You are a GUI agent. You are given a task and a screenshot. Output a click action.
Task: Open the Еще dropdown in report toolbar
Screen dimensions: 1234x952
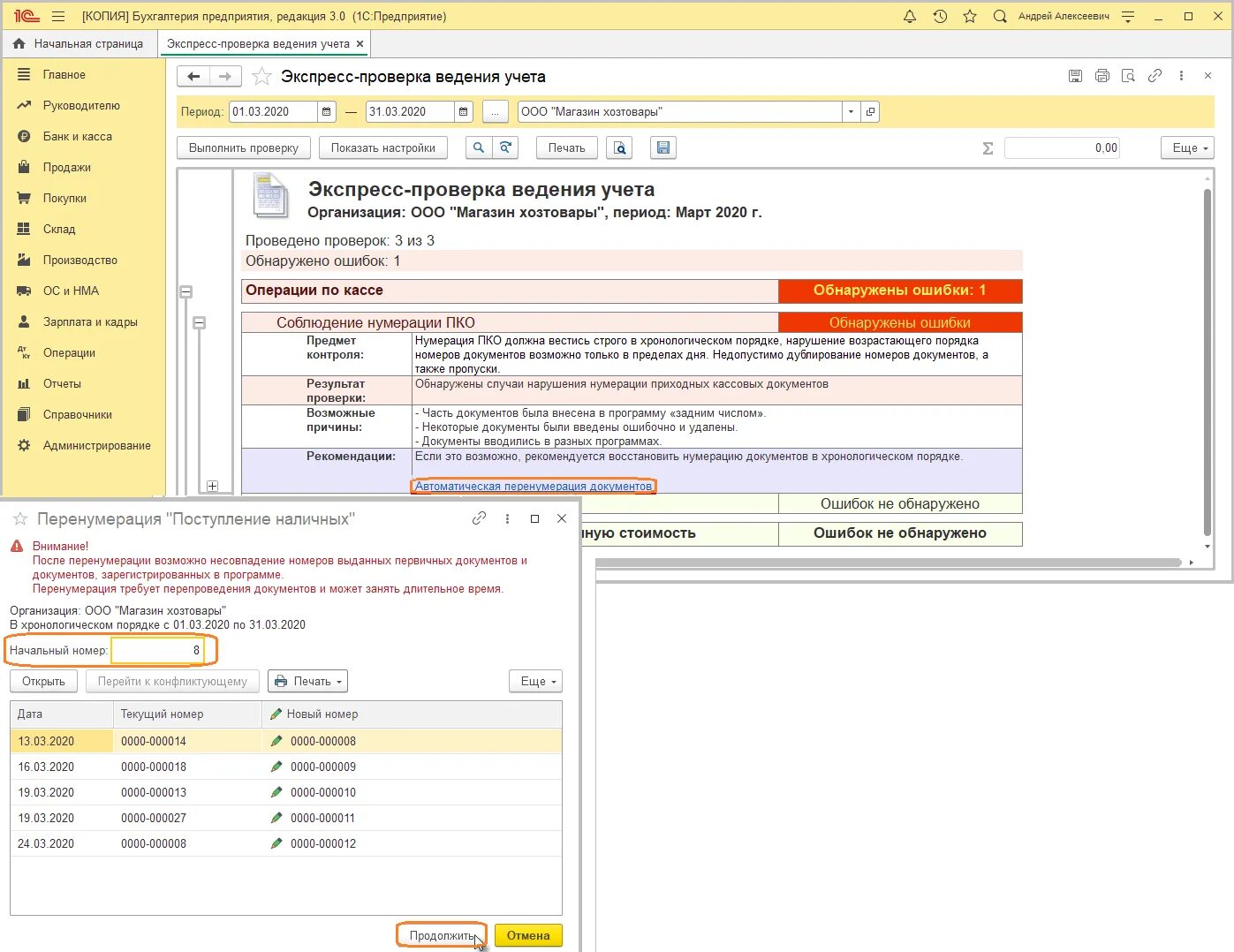[x=1187, y=148]
